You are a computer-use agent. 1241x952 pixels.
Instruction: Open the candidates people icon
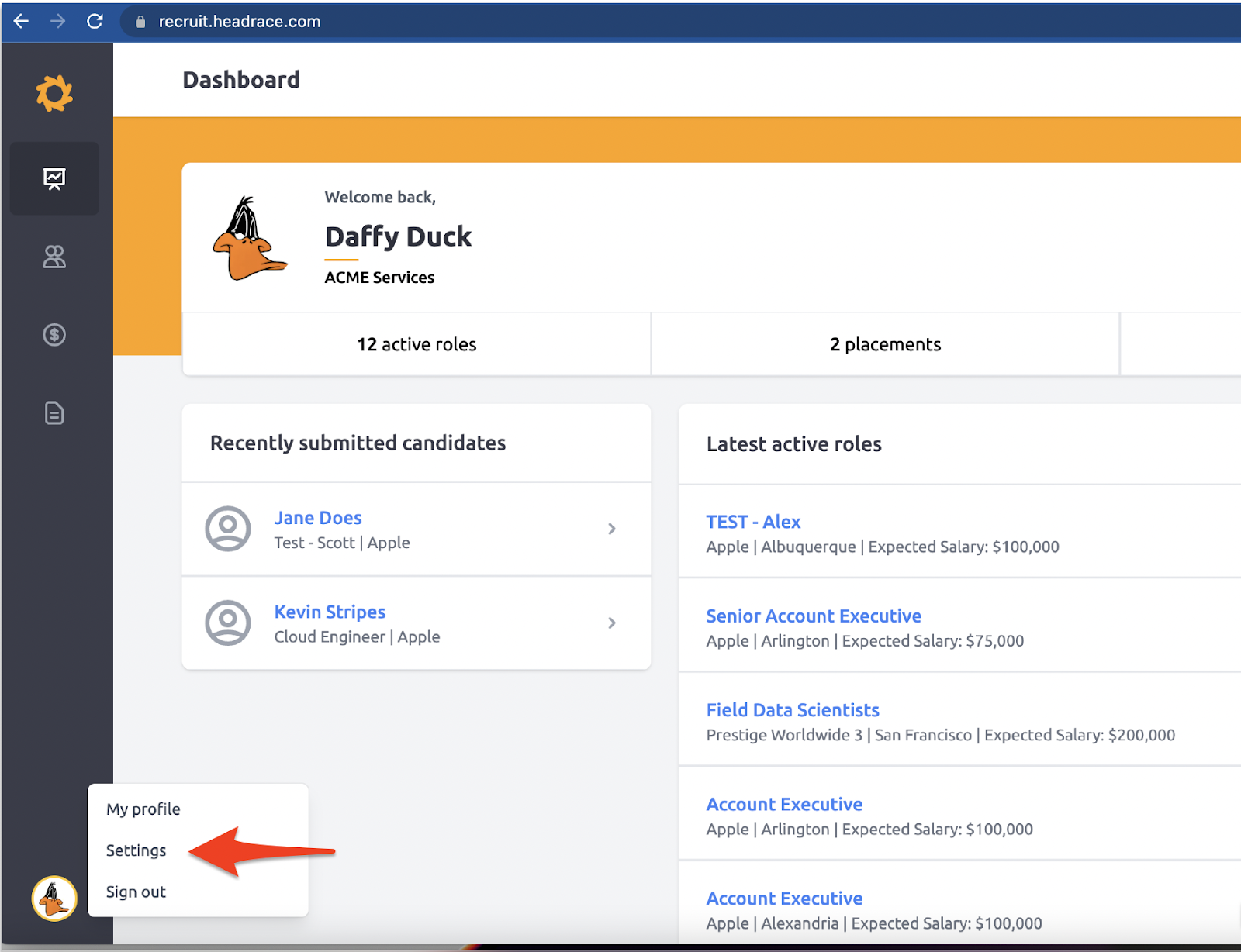coord(54,257)
